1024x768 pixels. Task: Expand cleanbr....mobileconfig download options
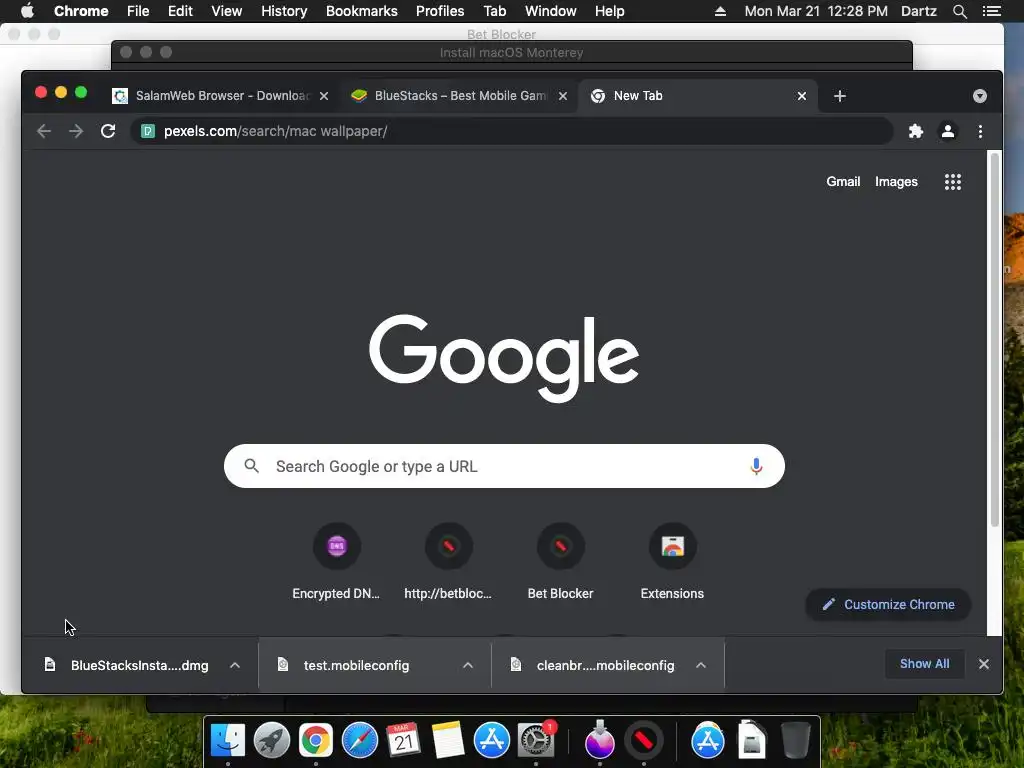701,665
